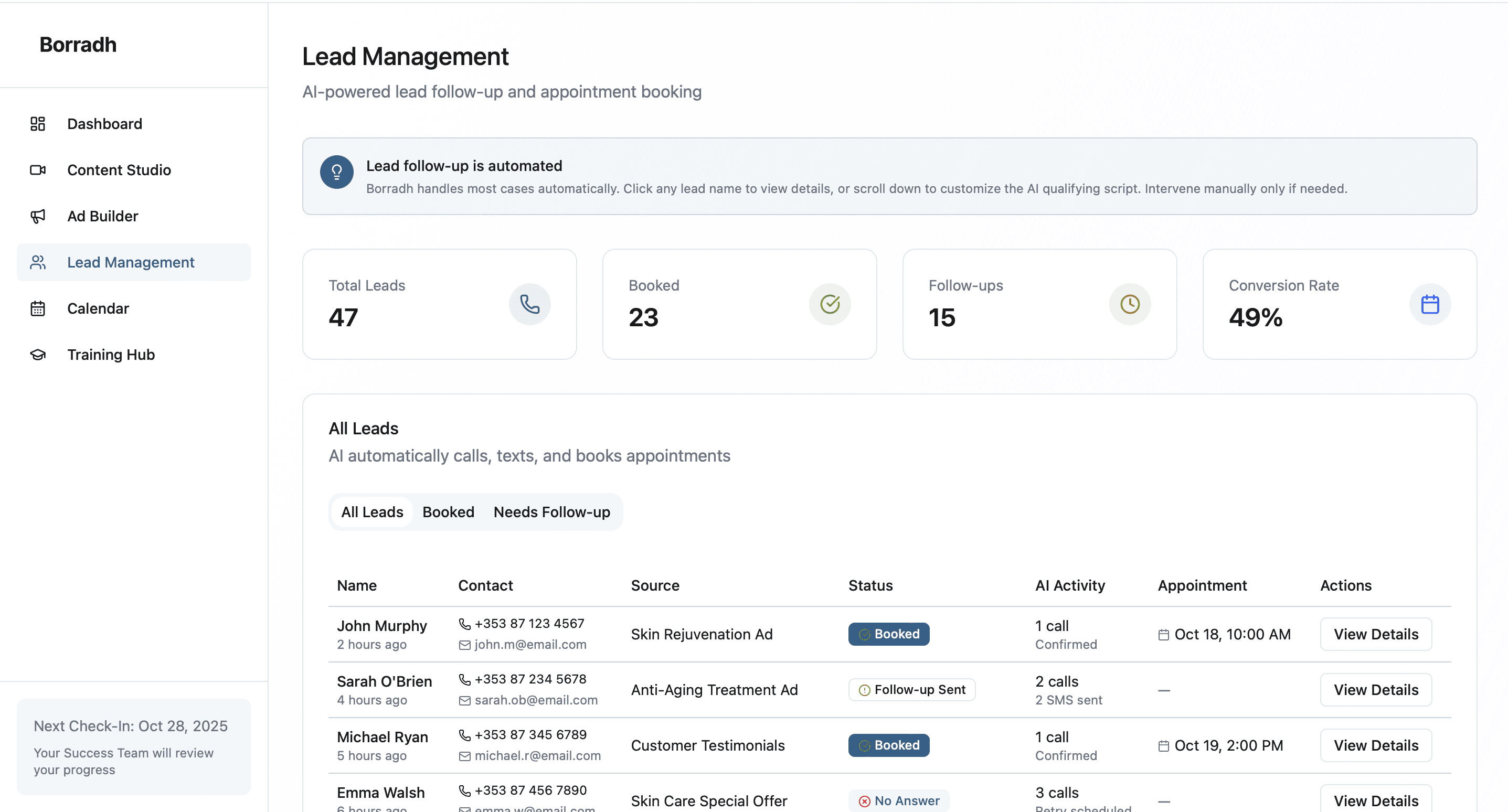Image resolution: width=1508 pixels, height=812 pixels.
Task: Select the Training Hub graduation cap icon
Action: 37,354
